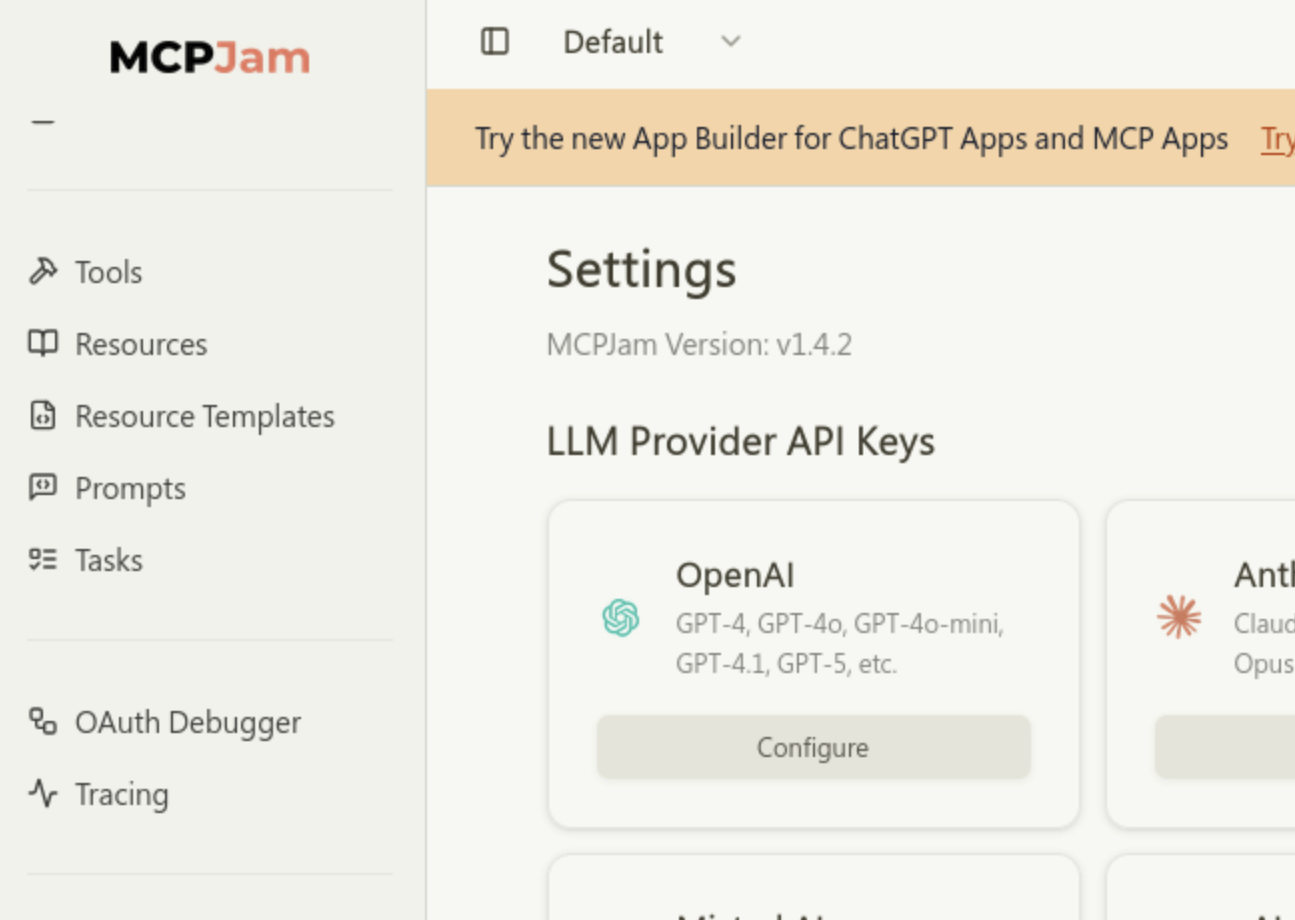Viewport: 1295px width, 920px height.
Task: Click the Tools hammer icon
Action: (x=43, y=271)
